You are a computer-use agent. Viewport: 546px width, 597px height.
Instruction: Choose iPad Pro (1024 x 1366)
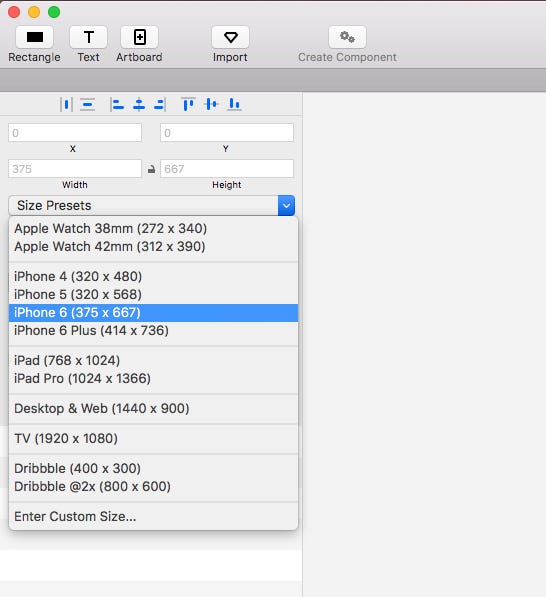click(x=153, y=378)
